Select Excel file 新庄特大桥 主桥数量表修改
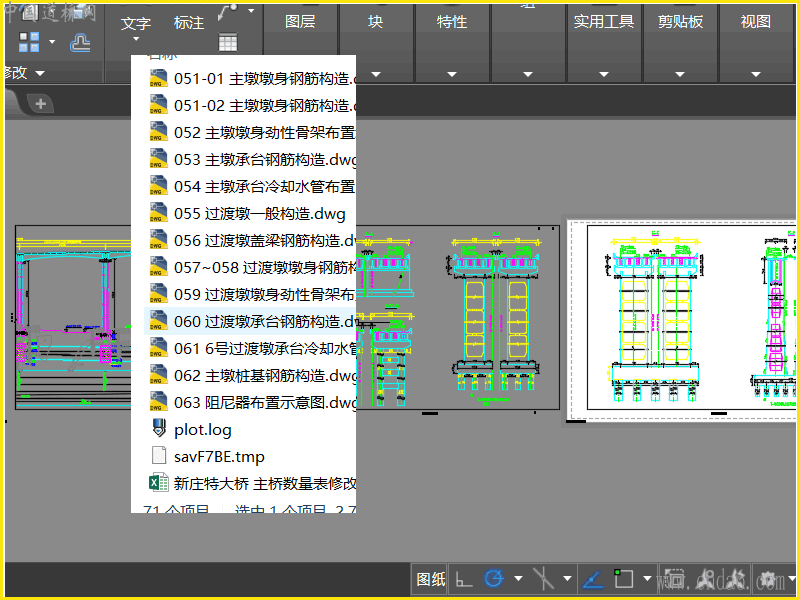The width and height of the screenshot is (800, 600). click(x=250, y=484)
